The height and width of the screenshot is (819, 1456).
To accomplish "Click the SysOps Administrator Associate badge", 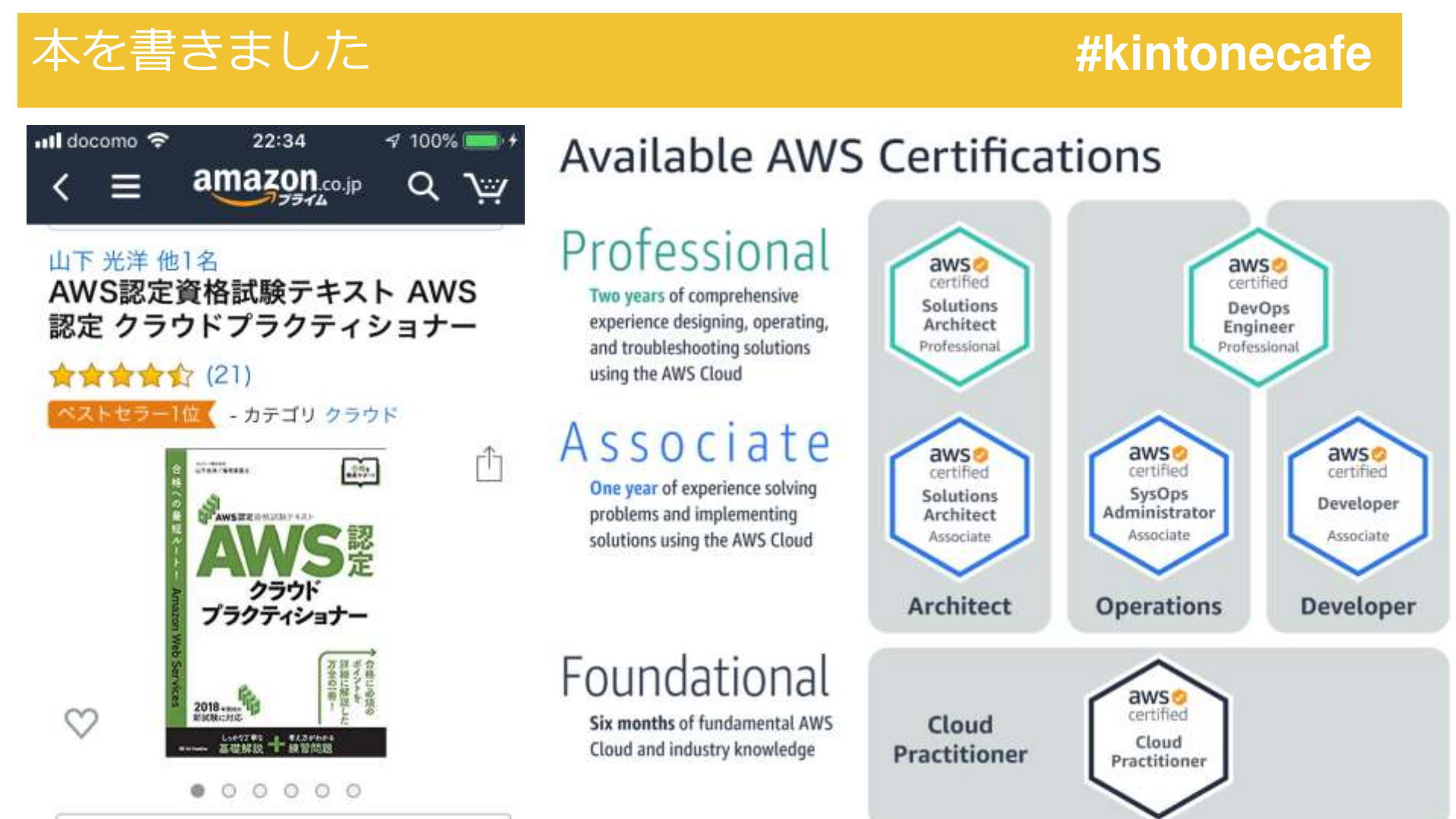I will click(x=1159, y=494).
